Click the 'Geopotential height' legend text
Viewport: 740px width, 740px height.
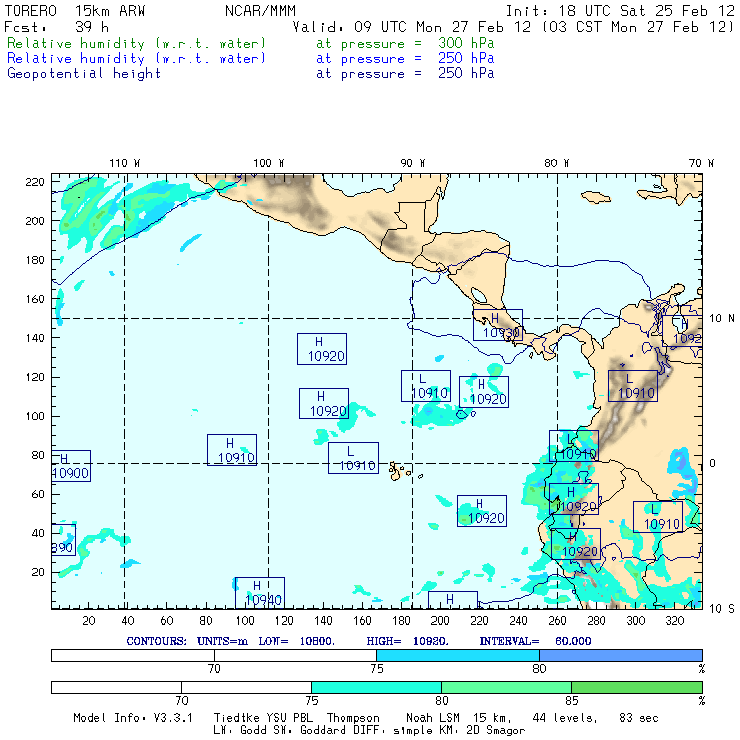pyautogui.click(x=84, y=74)
